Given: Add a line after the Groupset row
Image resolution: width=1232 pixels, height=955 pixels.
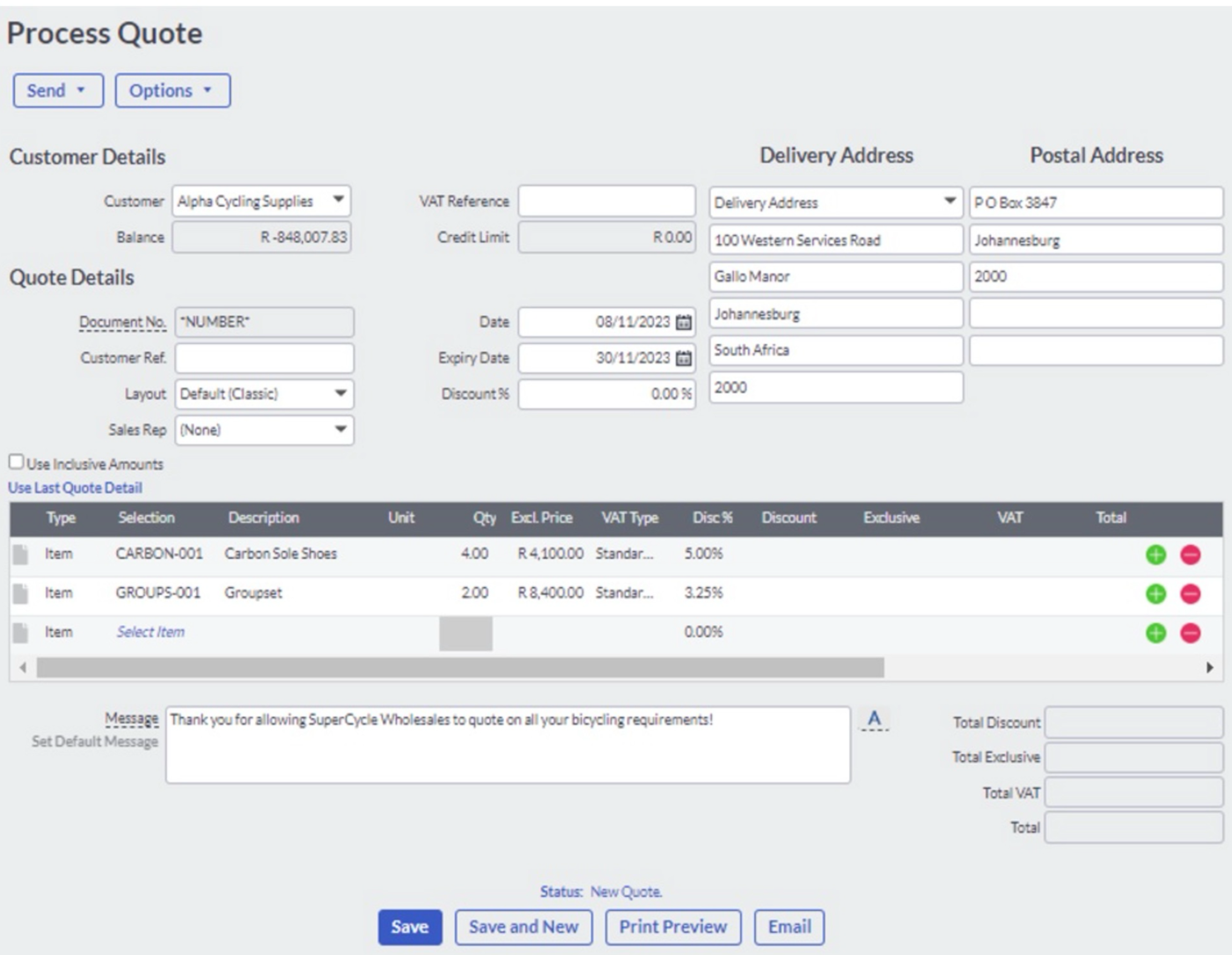Looking at the screenshot, I should coord(1156,593).
